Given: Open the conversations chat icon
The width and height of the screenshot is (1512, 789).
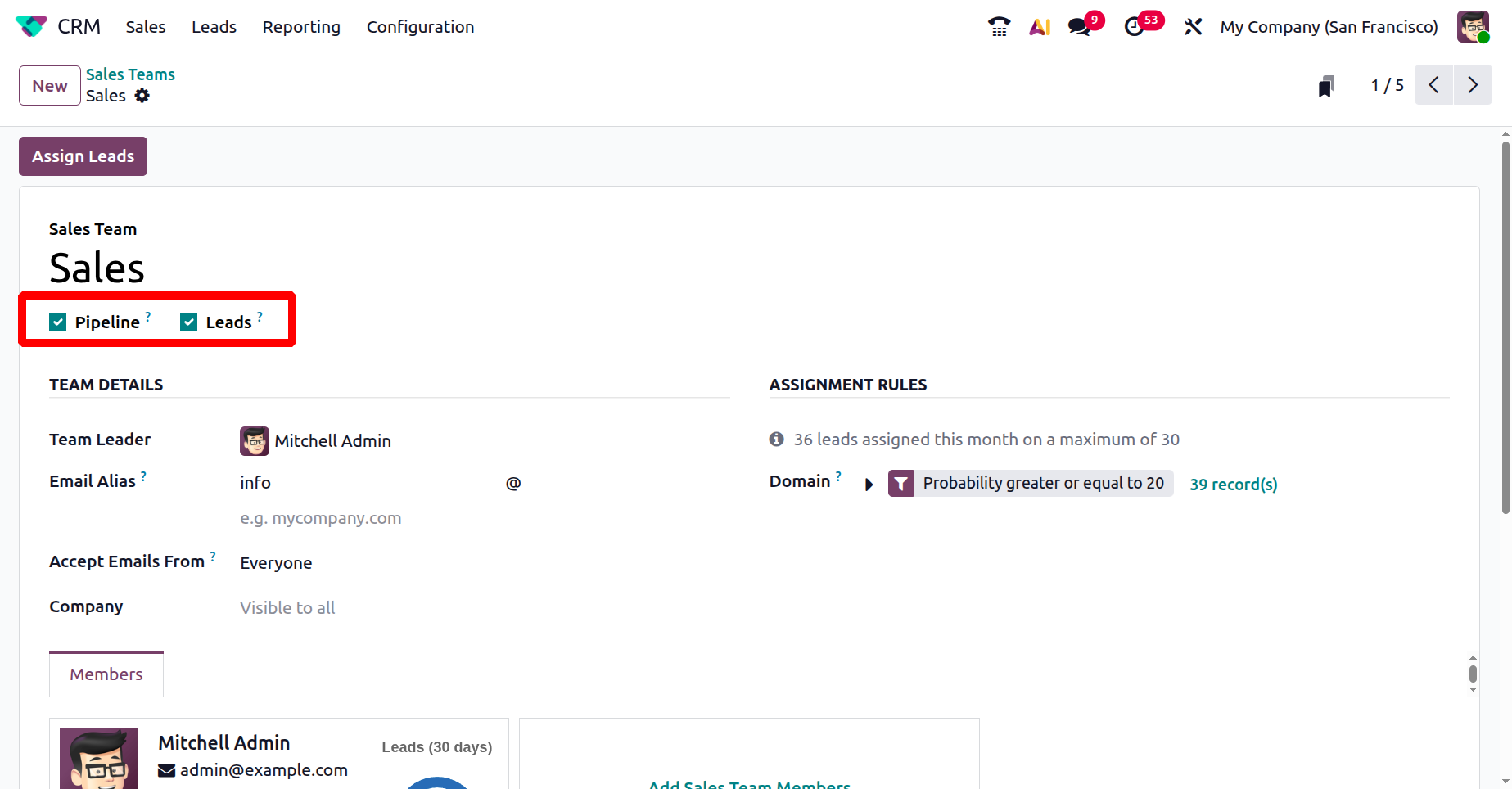Looking at the screenshot, I should (1079, 27).
